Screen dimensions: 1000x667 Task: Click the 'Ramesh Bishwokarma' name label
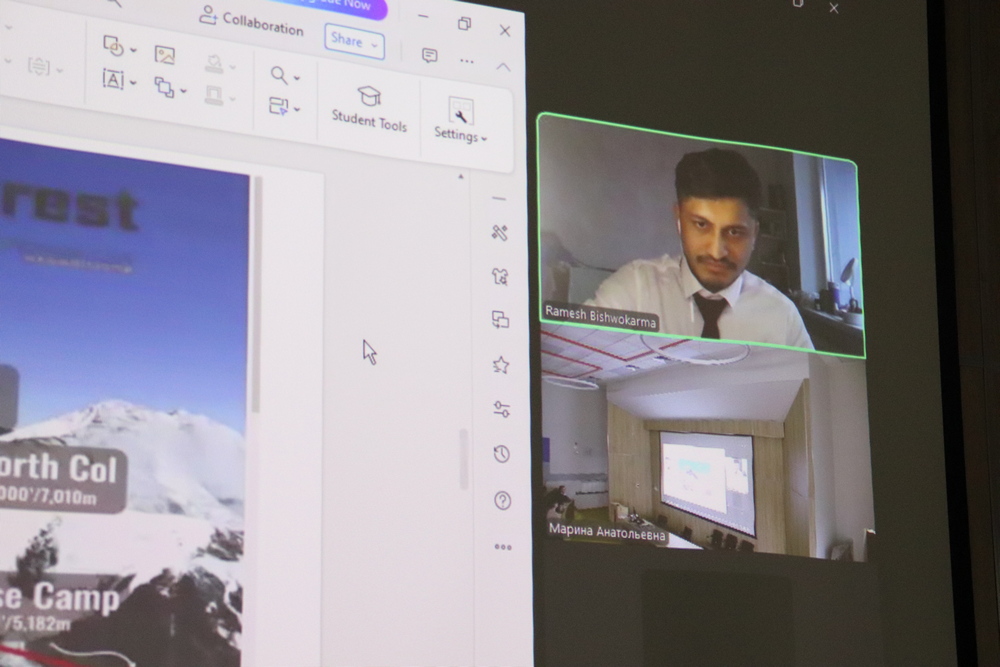[600, 317]
